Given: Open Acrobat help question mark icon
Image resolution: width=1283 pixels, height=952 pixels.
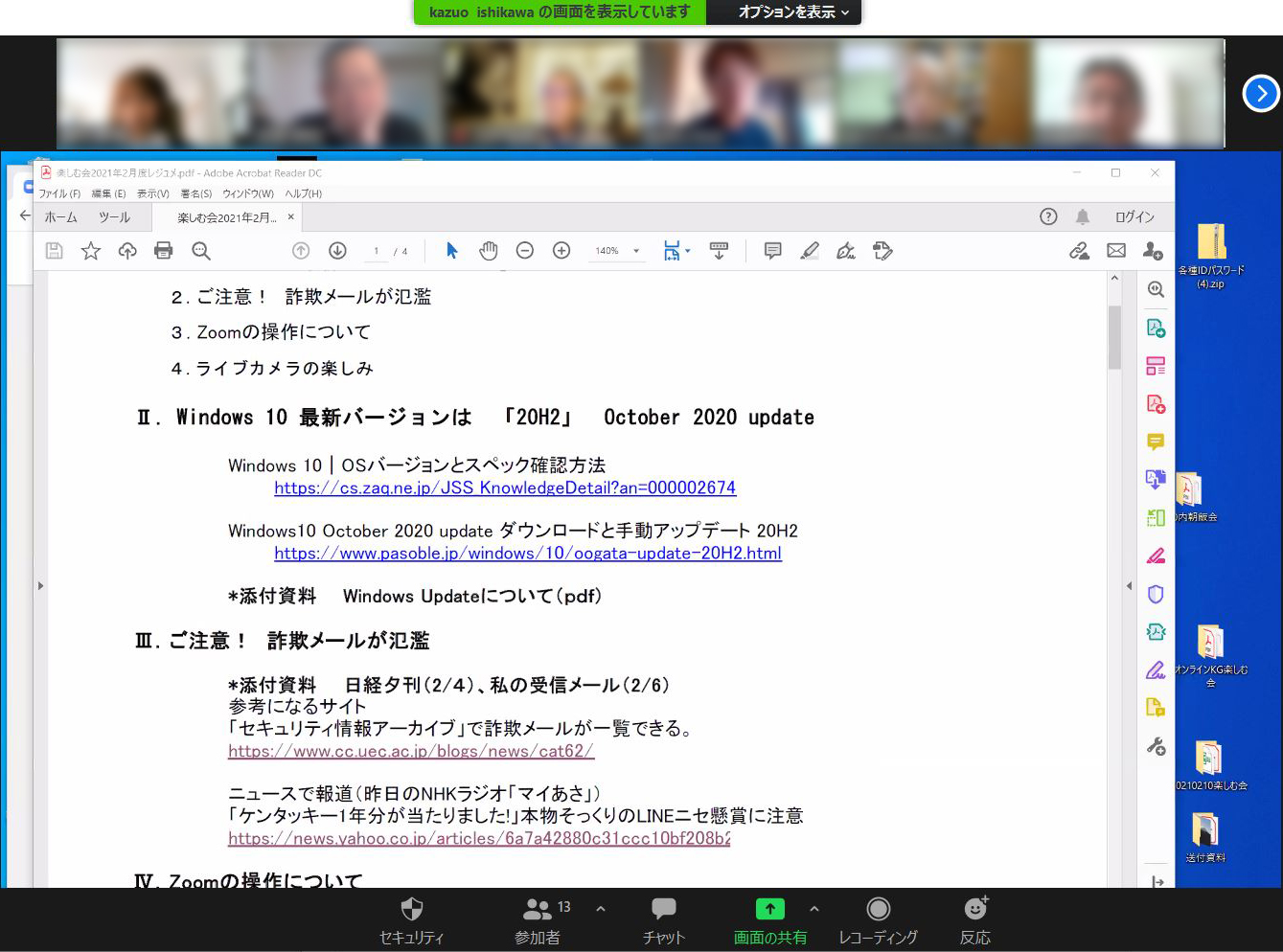Looking at the screenshot, I should 1048,216.
